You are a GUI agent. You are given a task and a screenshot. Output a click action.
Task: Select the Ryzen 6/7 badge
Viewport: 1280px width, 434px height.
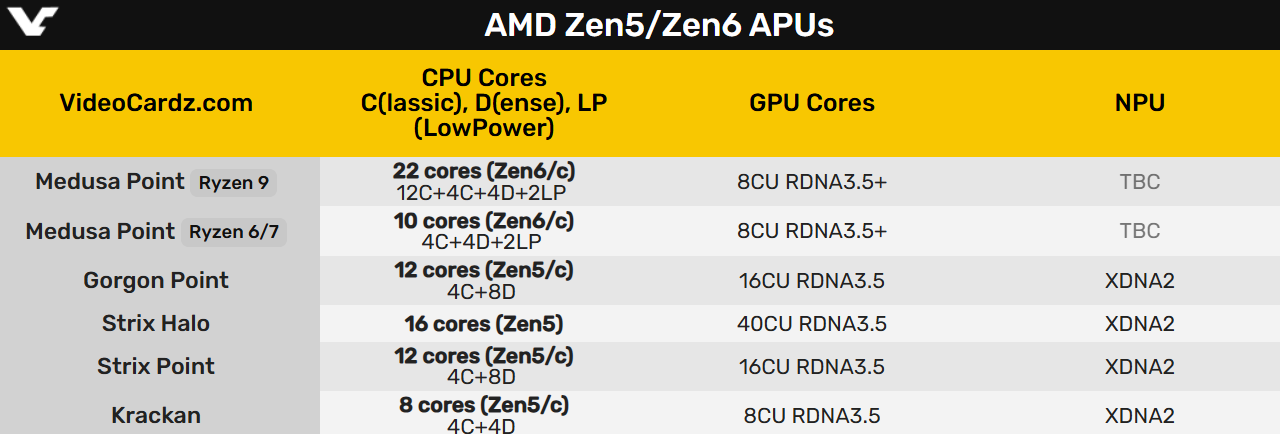pos(236,232)
